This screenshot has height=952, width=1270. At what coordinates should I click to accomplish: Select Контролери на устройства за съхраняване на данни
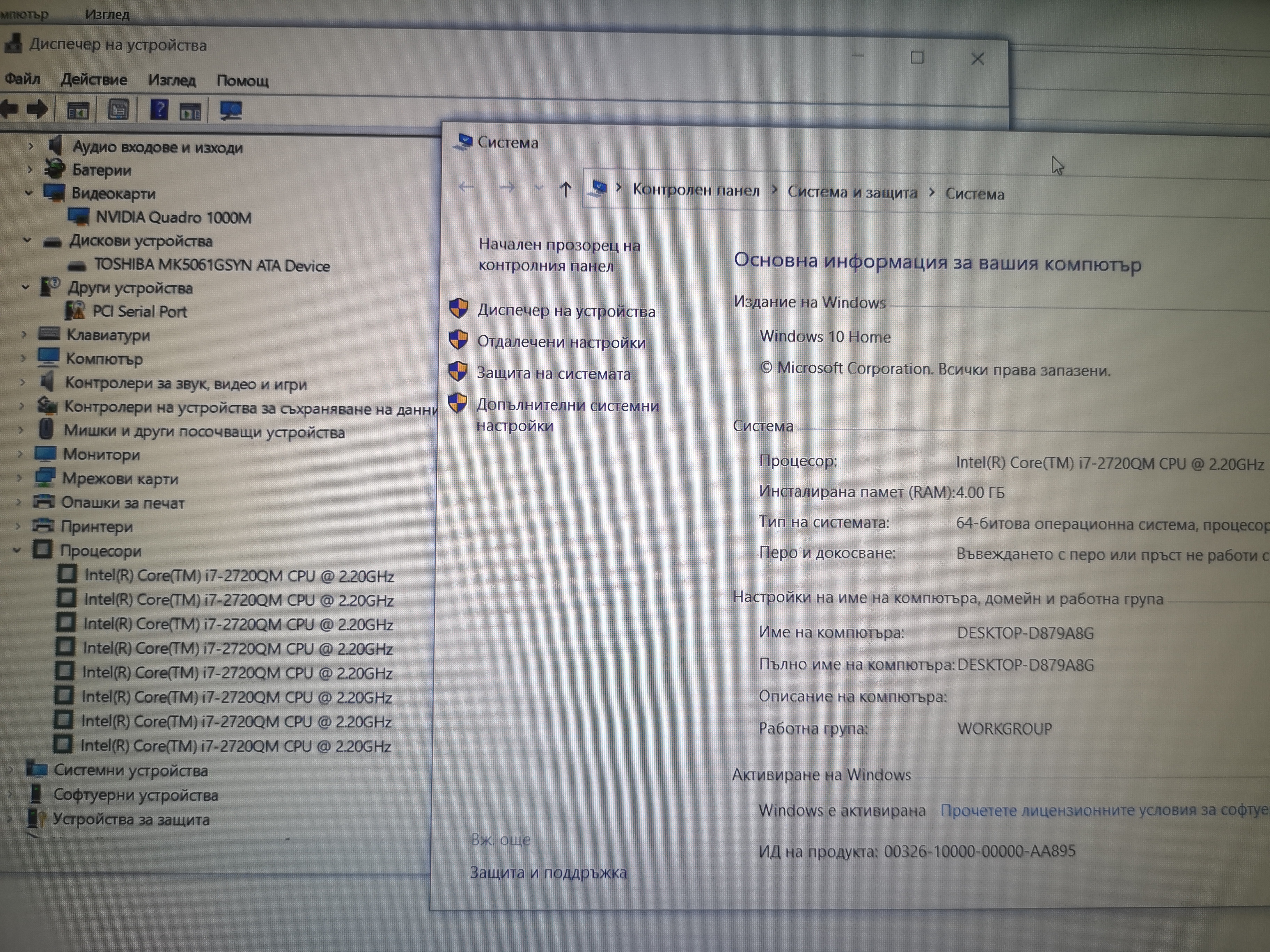pos(250,407)
